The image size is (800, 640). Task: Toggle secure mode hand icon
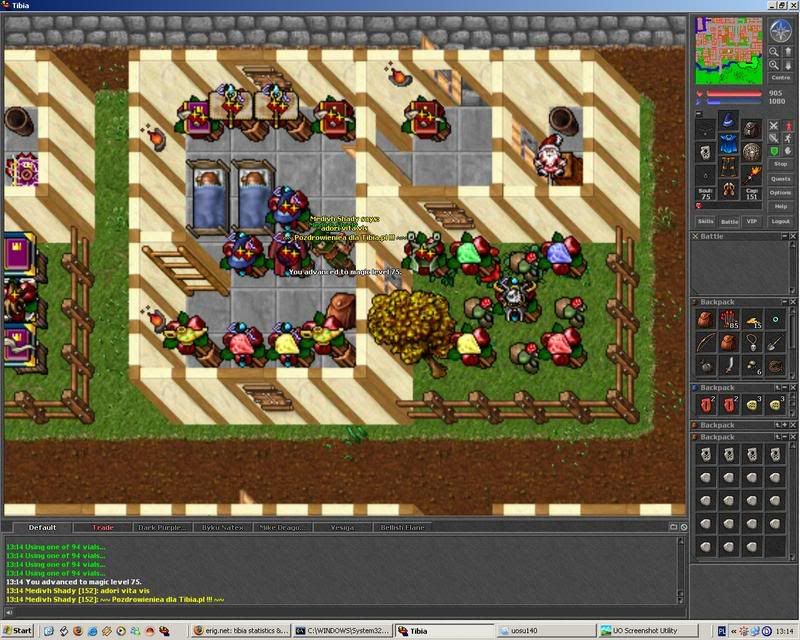pyautogui.click(x=788, y=151)
